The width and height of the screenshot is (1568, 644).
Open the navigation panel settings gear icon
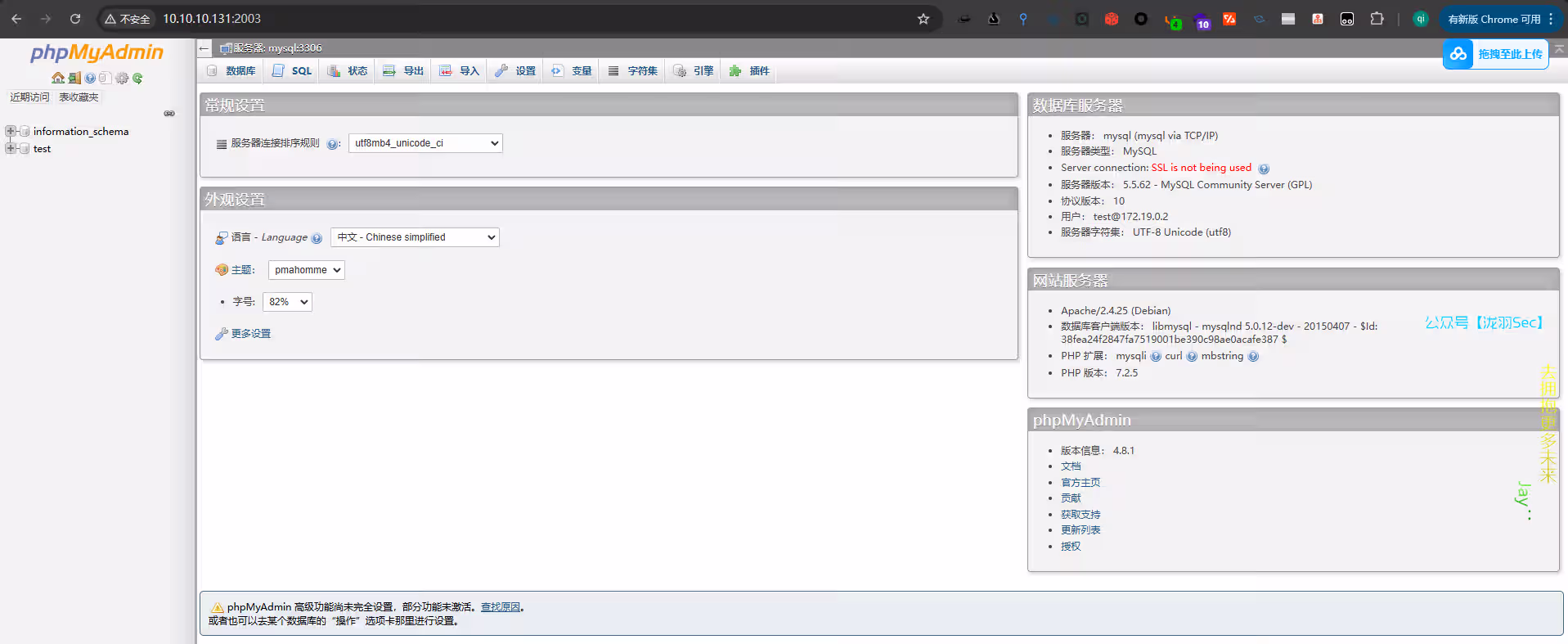click(122, 79)
